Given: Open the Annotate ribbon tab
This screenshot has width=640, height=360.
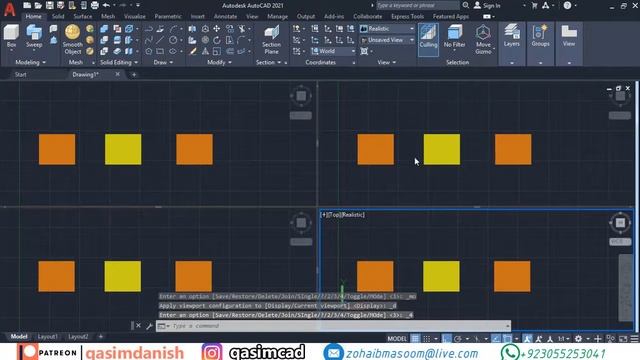Looking at the screenshot, I should [x=225, y=16].
